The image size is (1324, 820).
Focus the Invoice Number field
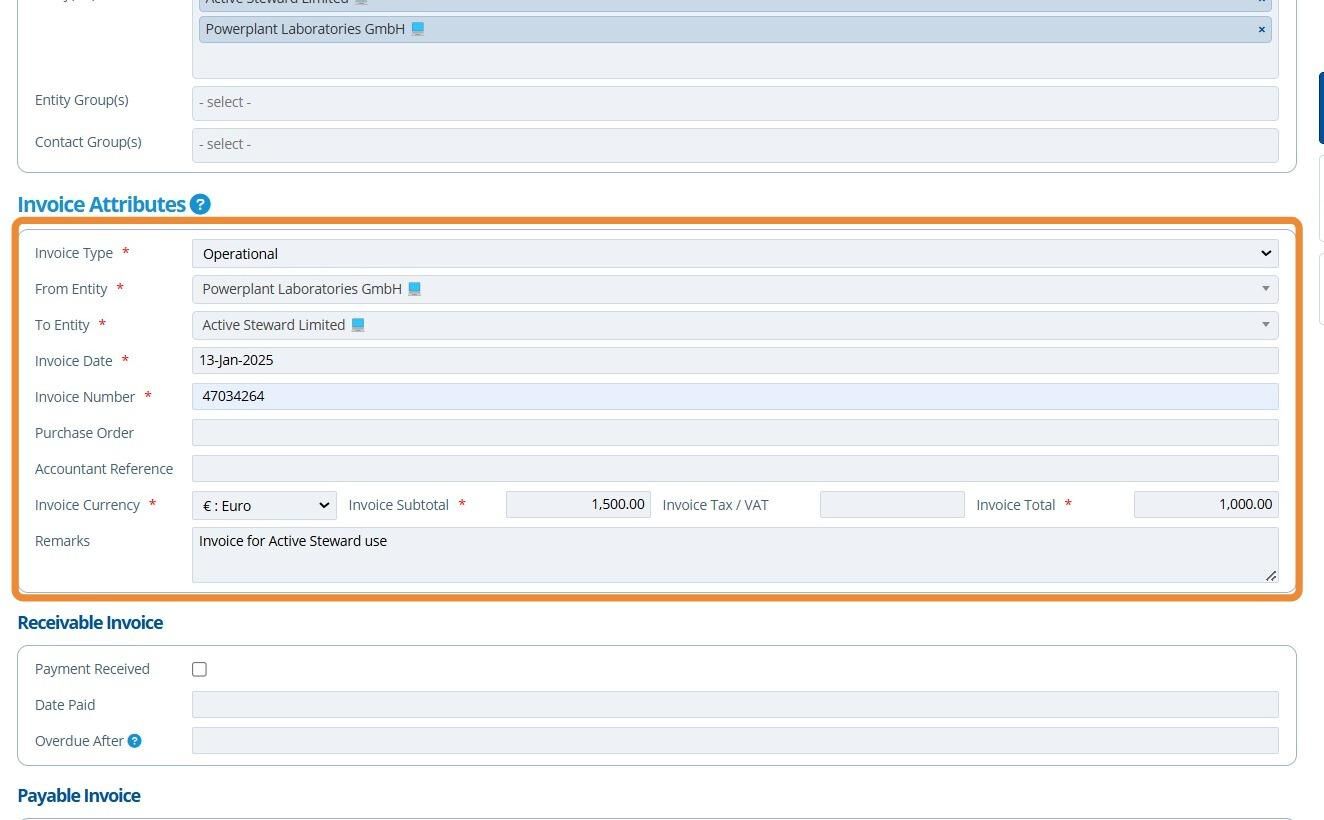point(735,397)
